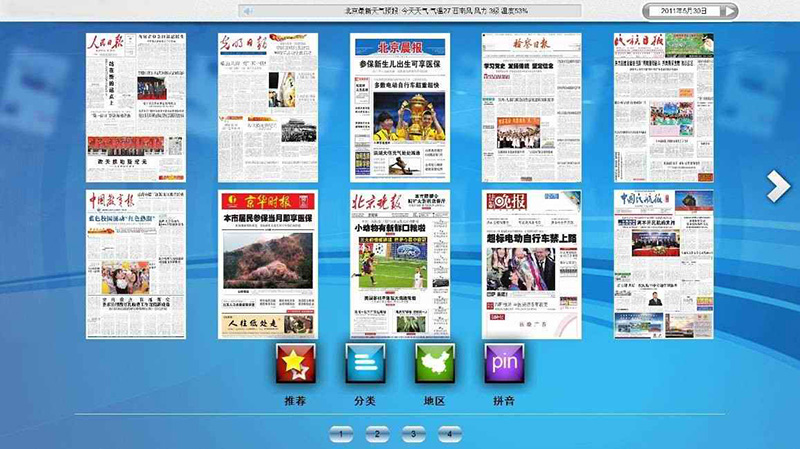Click the 拼音 label
The height and width of the screenshot is (449, 800).
point(504,401)
